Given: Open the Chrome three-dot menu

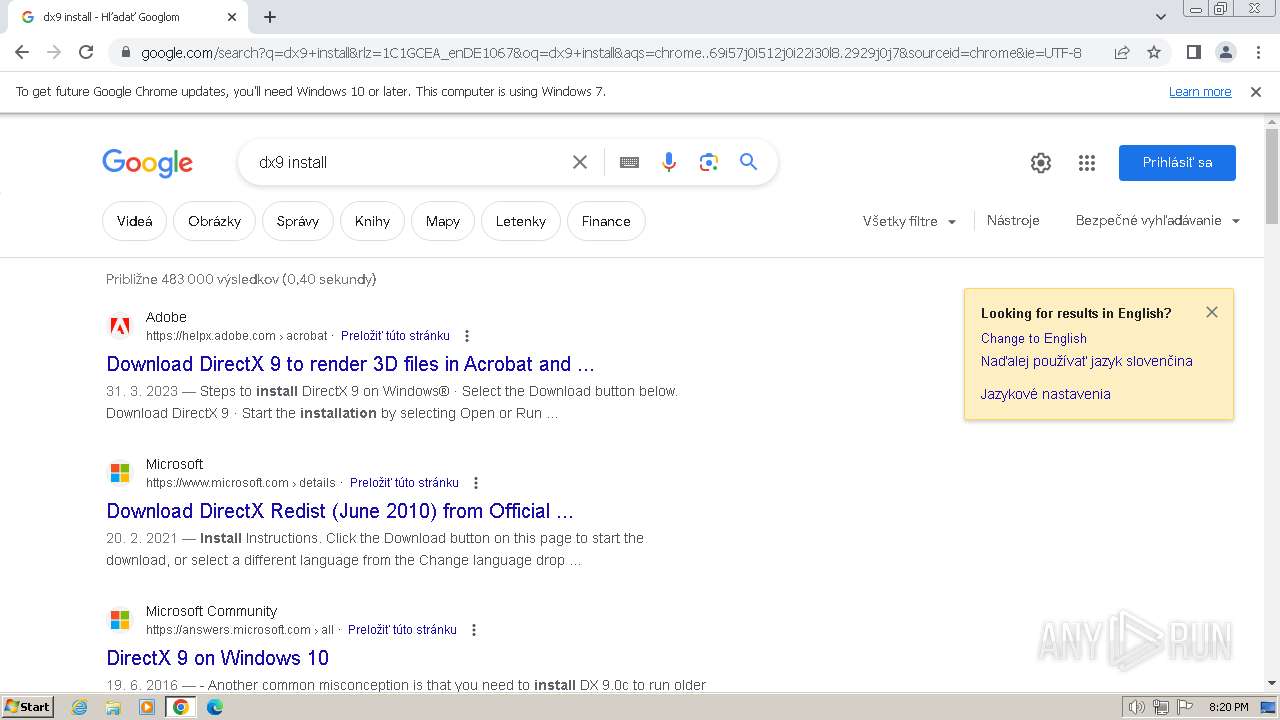Looking at the screenshot, I should click(1258, 52).
